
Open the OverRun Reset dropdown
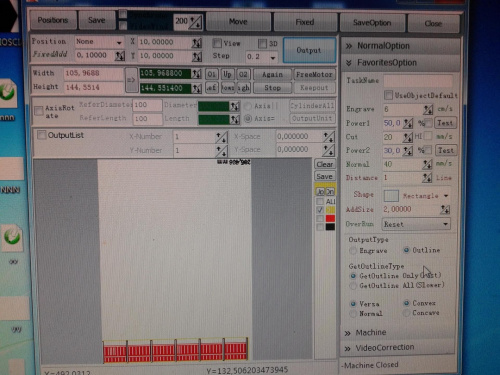[416, 224]
